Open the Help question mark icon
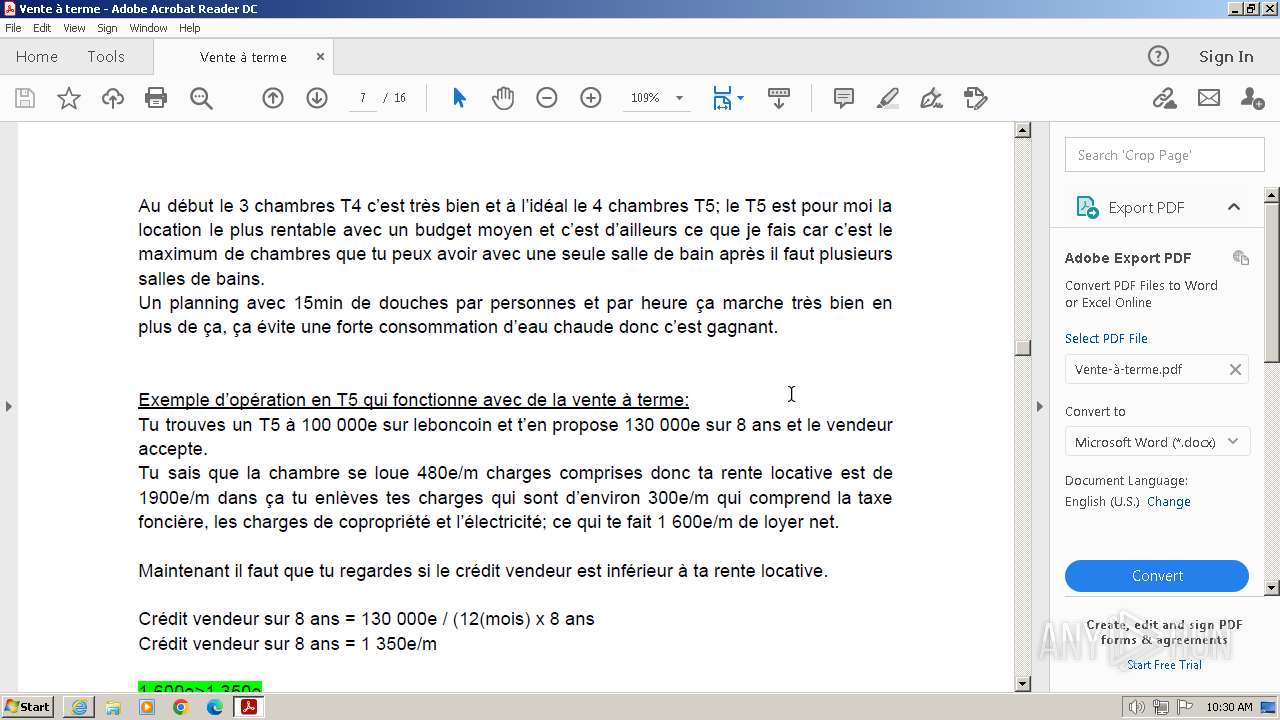 click(x=1158, y=57)
